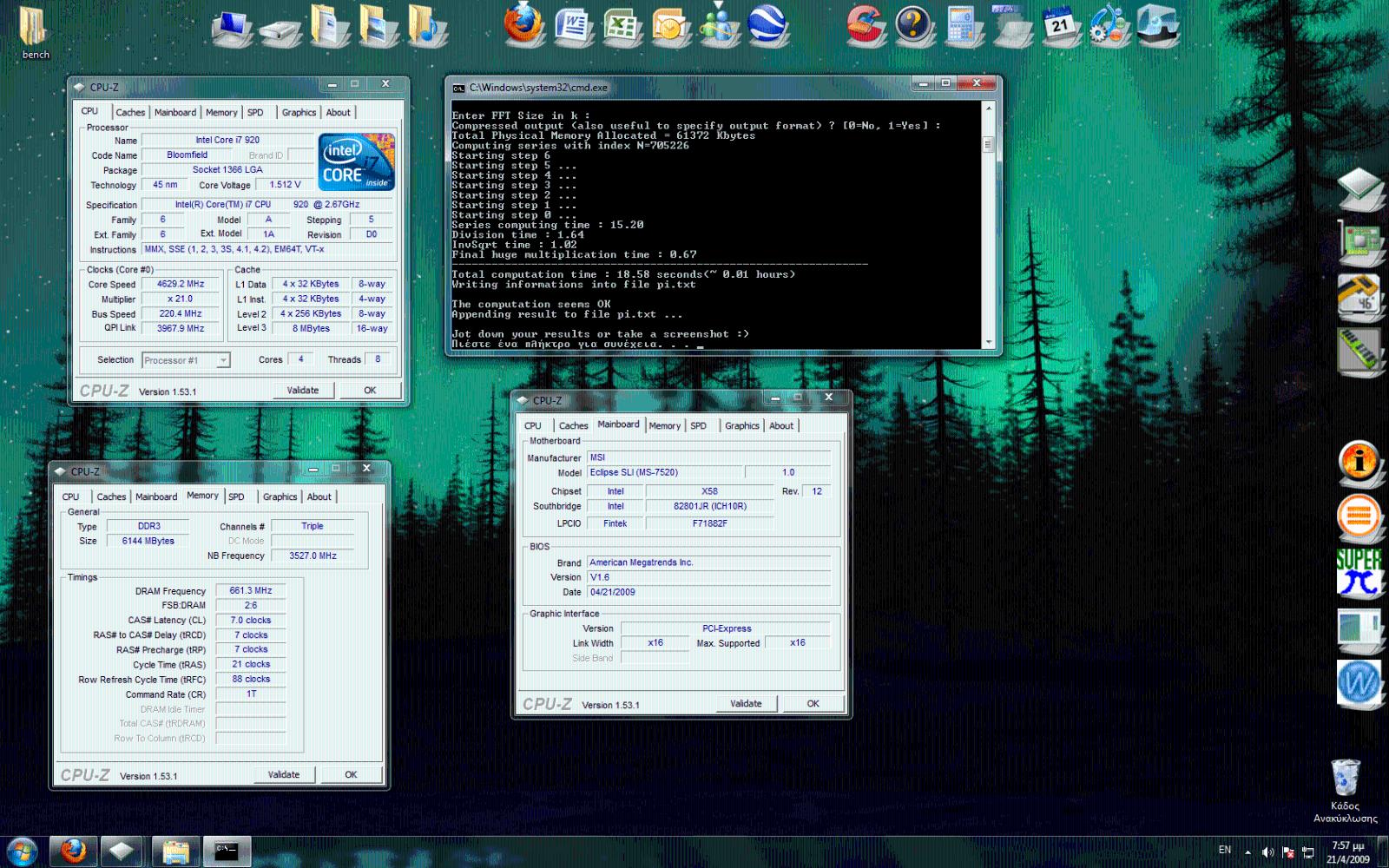
Task: Click the cmd.exe title bar icon
Action: coord(458,88)
